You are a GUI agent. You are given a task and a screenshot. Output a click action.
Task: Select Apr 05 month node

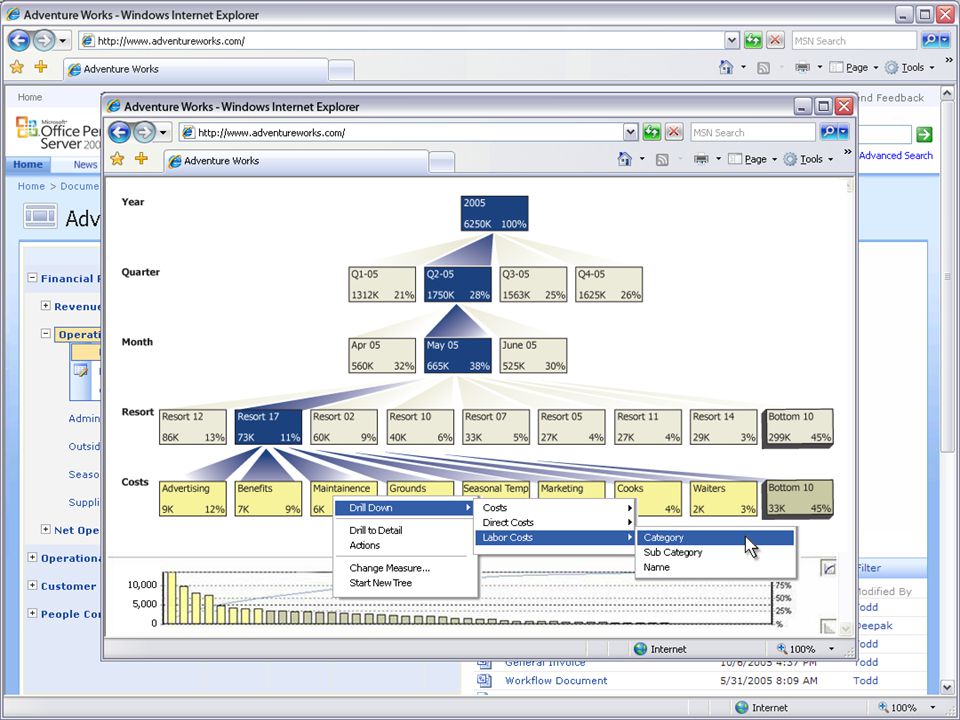point(382,355)
